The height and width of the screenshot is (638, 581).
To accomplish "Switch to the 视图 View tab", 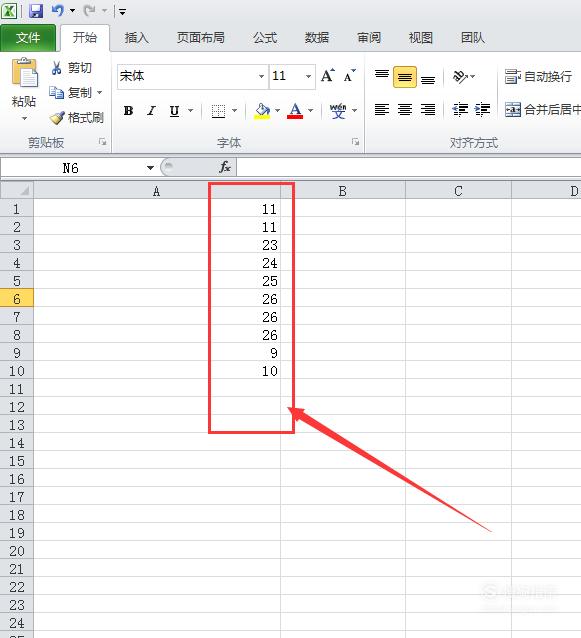I will tap(421, 38).
